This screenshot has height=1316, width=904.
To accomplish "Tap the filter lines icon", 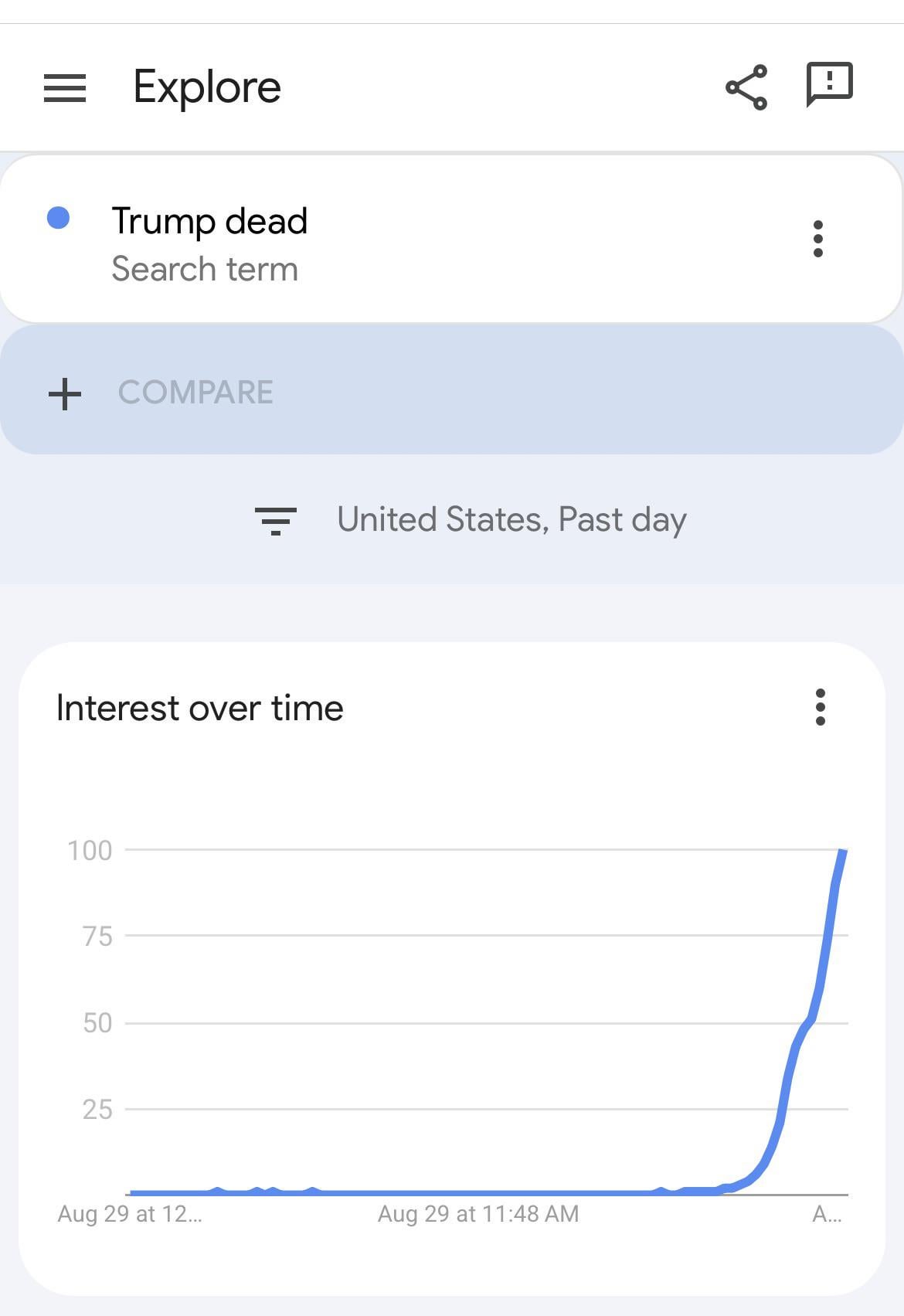I will (276, 521).
